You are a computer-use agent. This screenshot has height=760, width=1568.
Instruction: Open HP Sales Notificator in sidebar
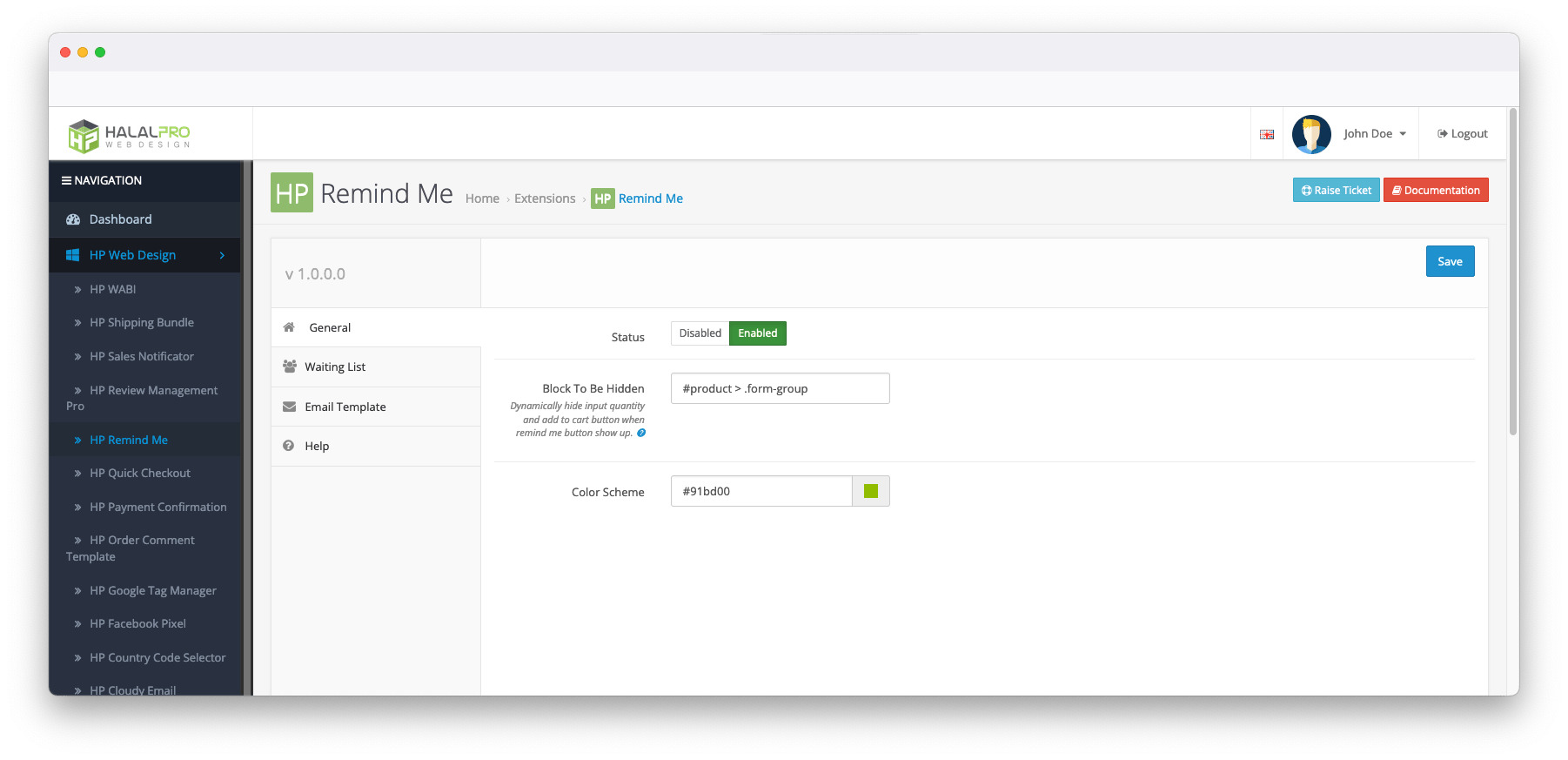tap(144, 357)
